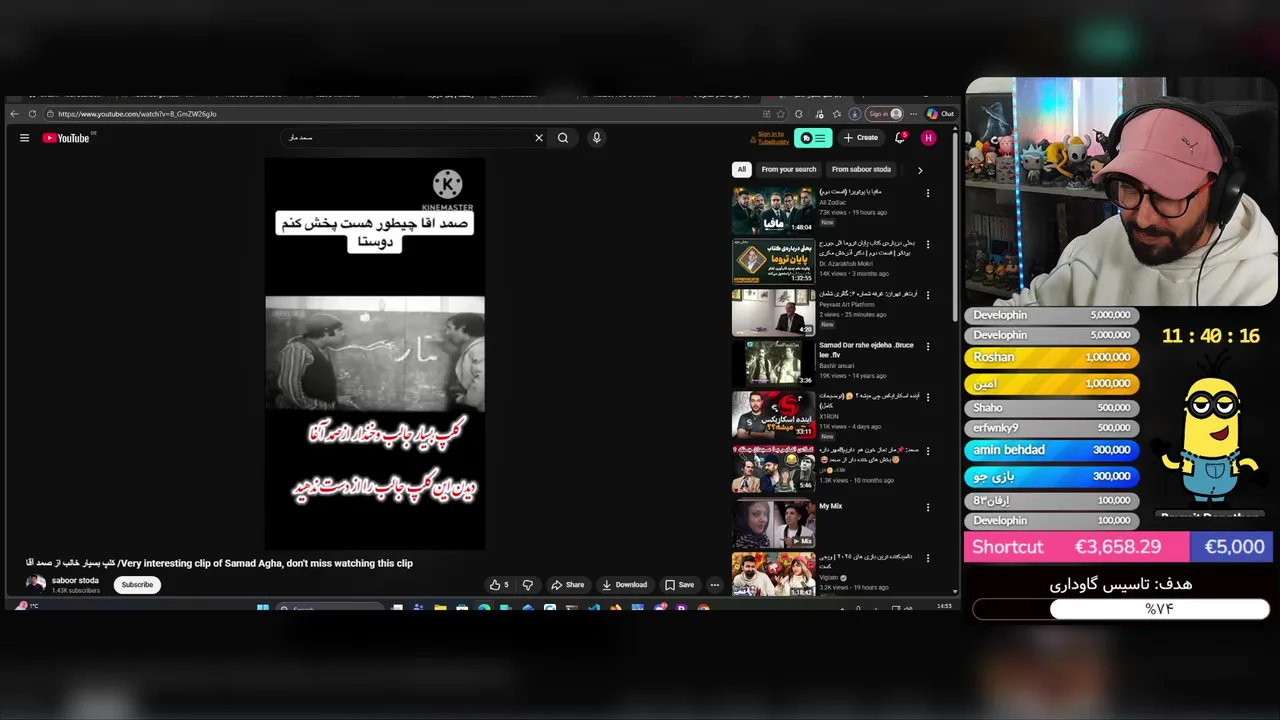Screen dimensions: 1280x720
Task: Select the From your search chip
Action: [x=789, y=169]
